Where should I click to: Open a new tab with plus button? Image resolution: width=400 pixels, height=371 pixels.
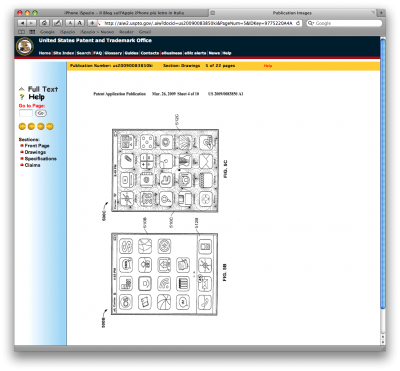(381, 13)
